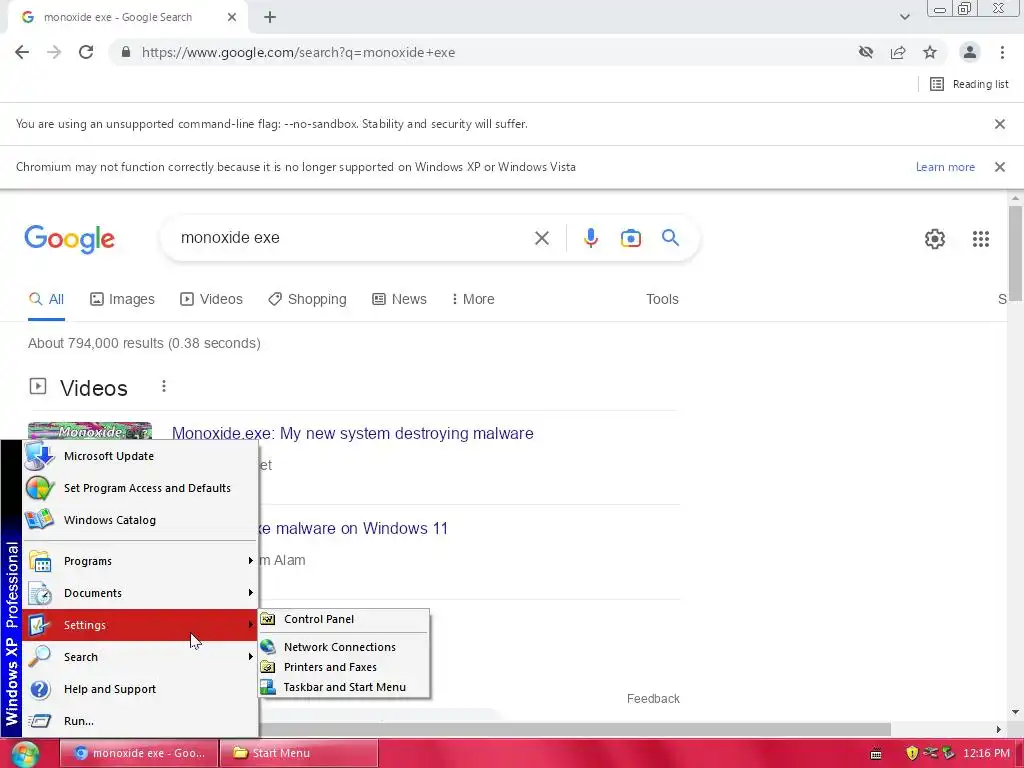Click the Settings menu item
Image resolution: width=1024 pixels, height=768 pixels.
point(140,625)
